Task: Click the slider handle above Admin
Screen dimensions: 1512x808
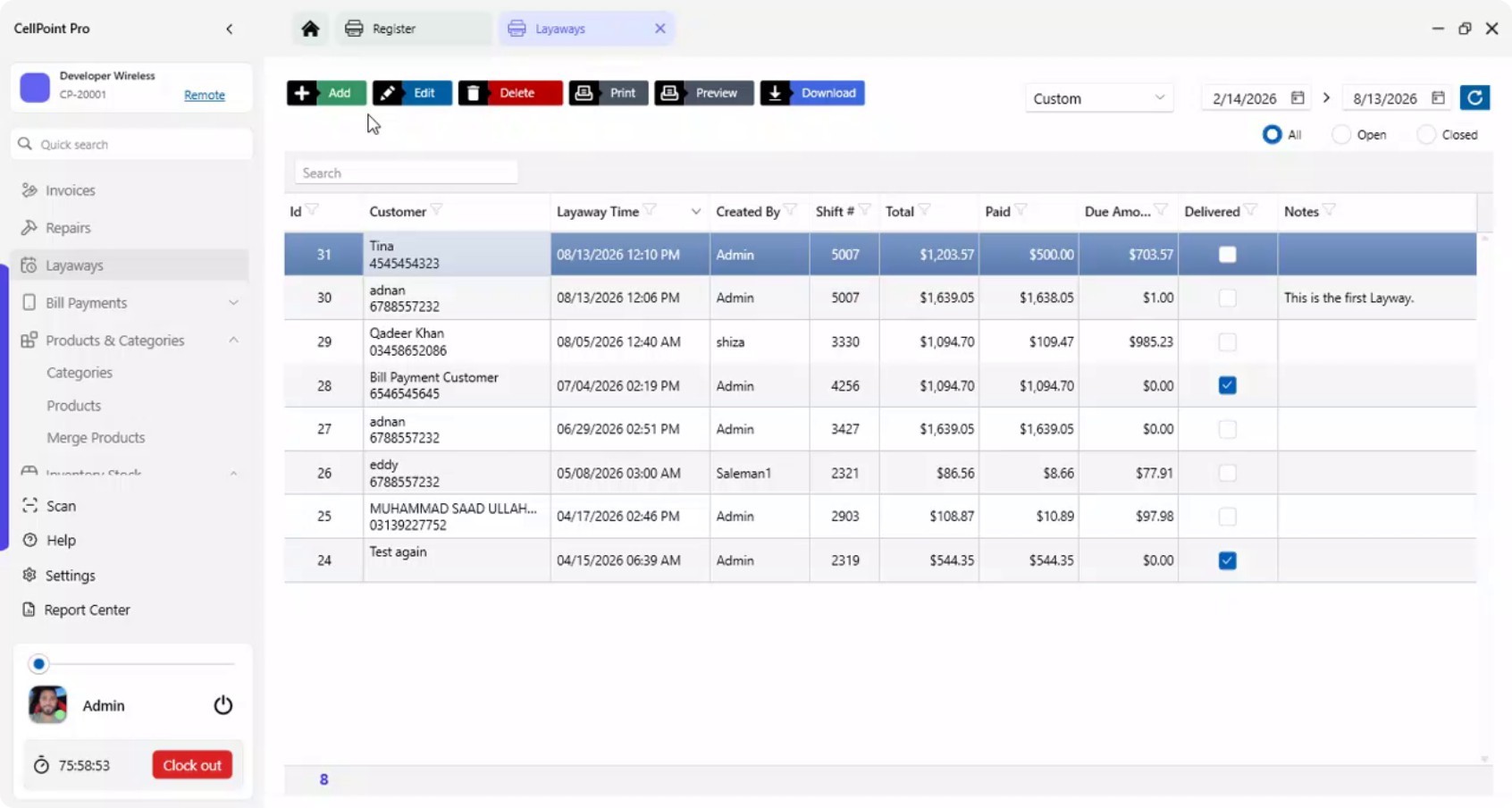Action: 38,664
